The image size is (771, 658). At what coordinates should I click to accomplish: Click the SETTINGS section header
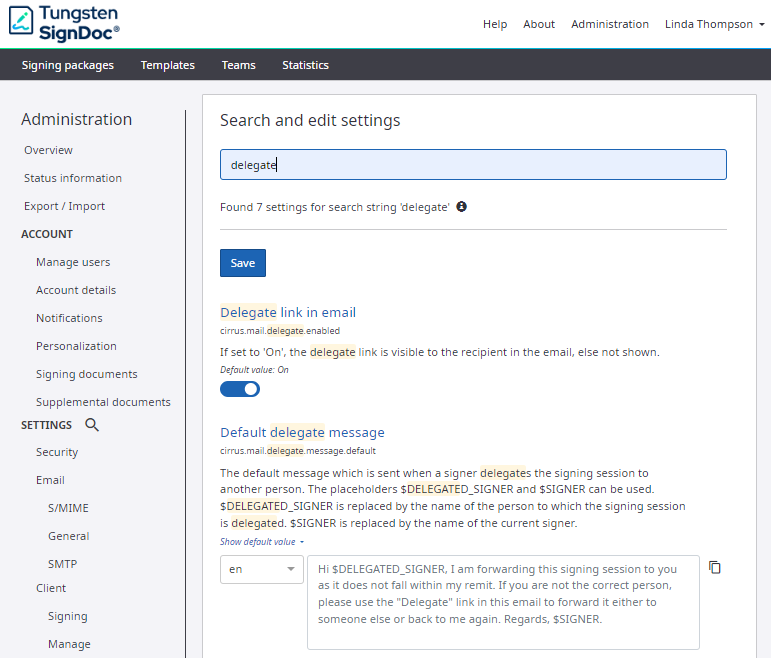coord(46,425)
